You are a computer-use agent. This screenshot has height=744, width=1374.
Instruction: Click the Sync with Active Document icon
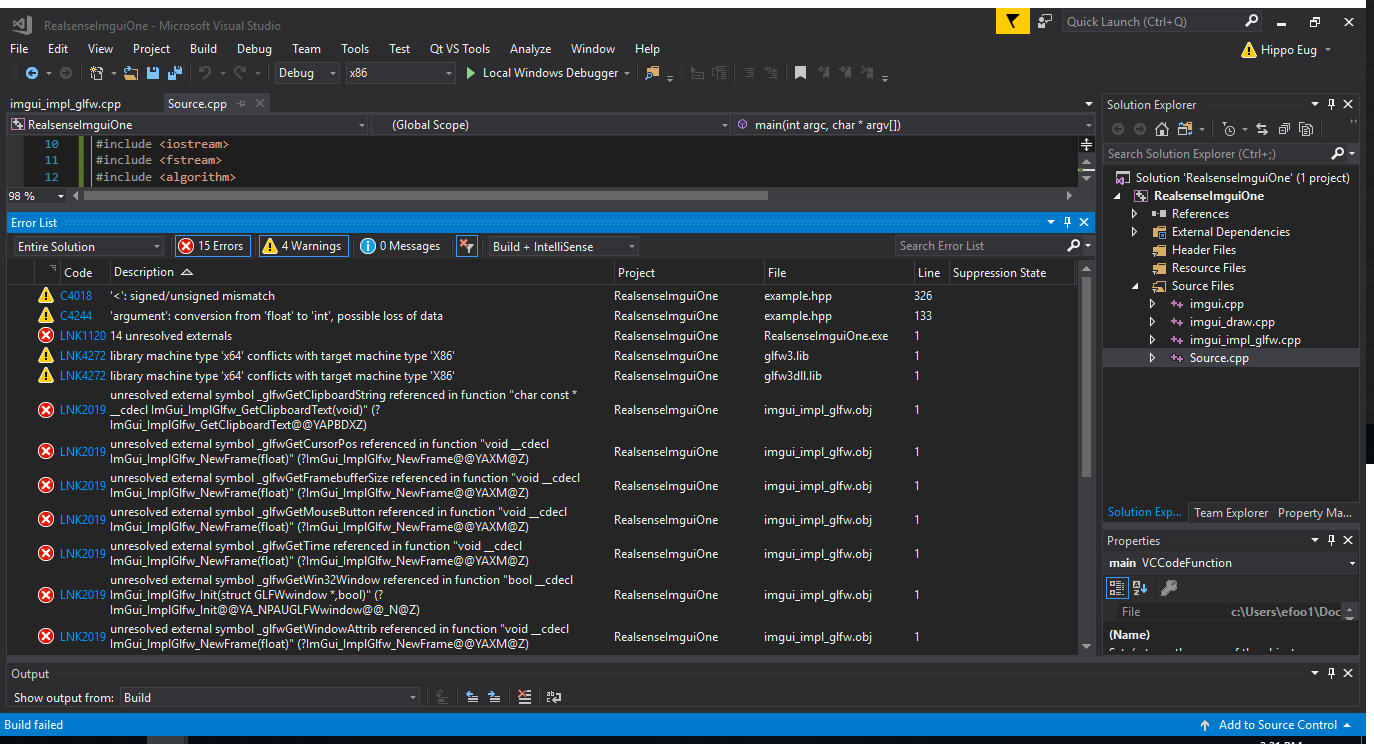point(1263,128)
